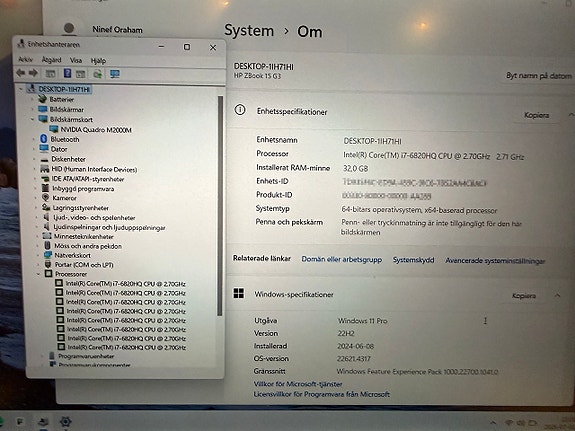Click Byt namn på datorn button
The height and width of the screenshot is (431, 575).
pos(539,76)
